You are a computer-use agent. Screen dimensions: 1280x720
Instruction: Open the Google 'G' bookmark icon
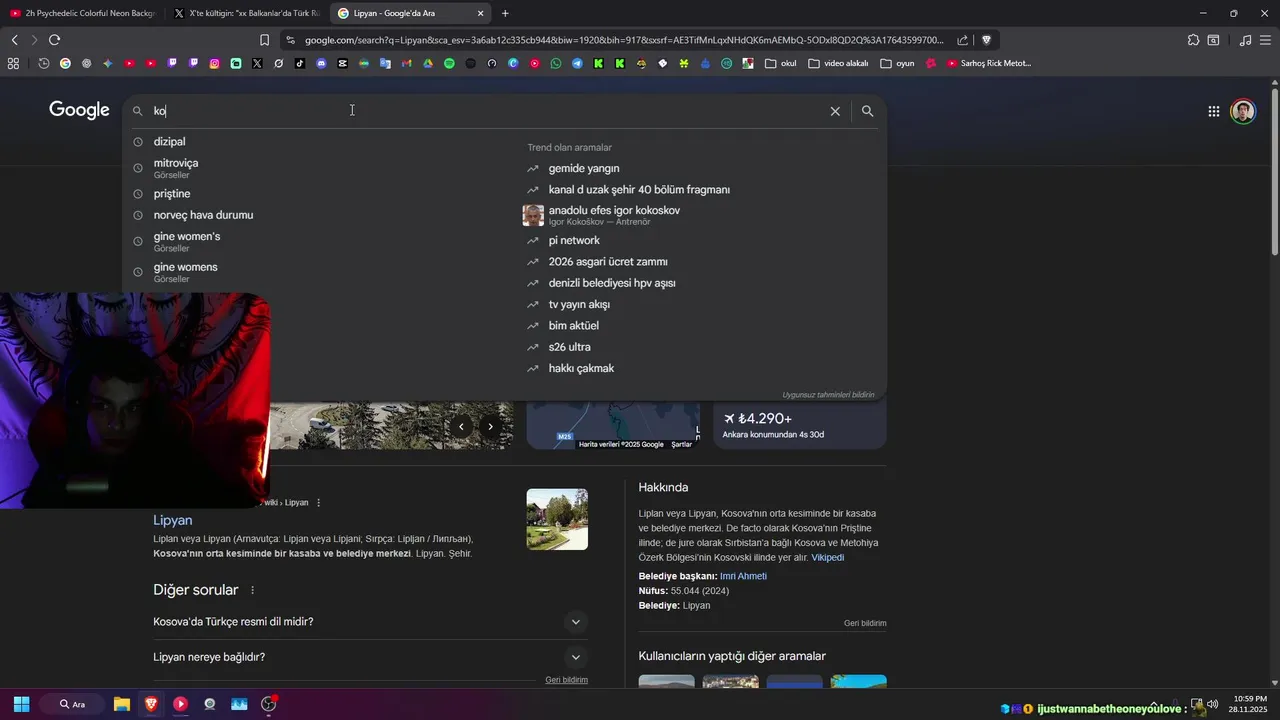(65, 63)
